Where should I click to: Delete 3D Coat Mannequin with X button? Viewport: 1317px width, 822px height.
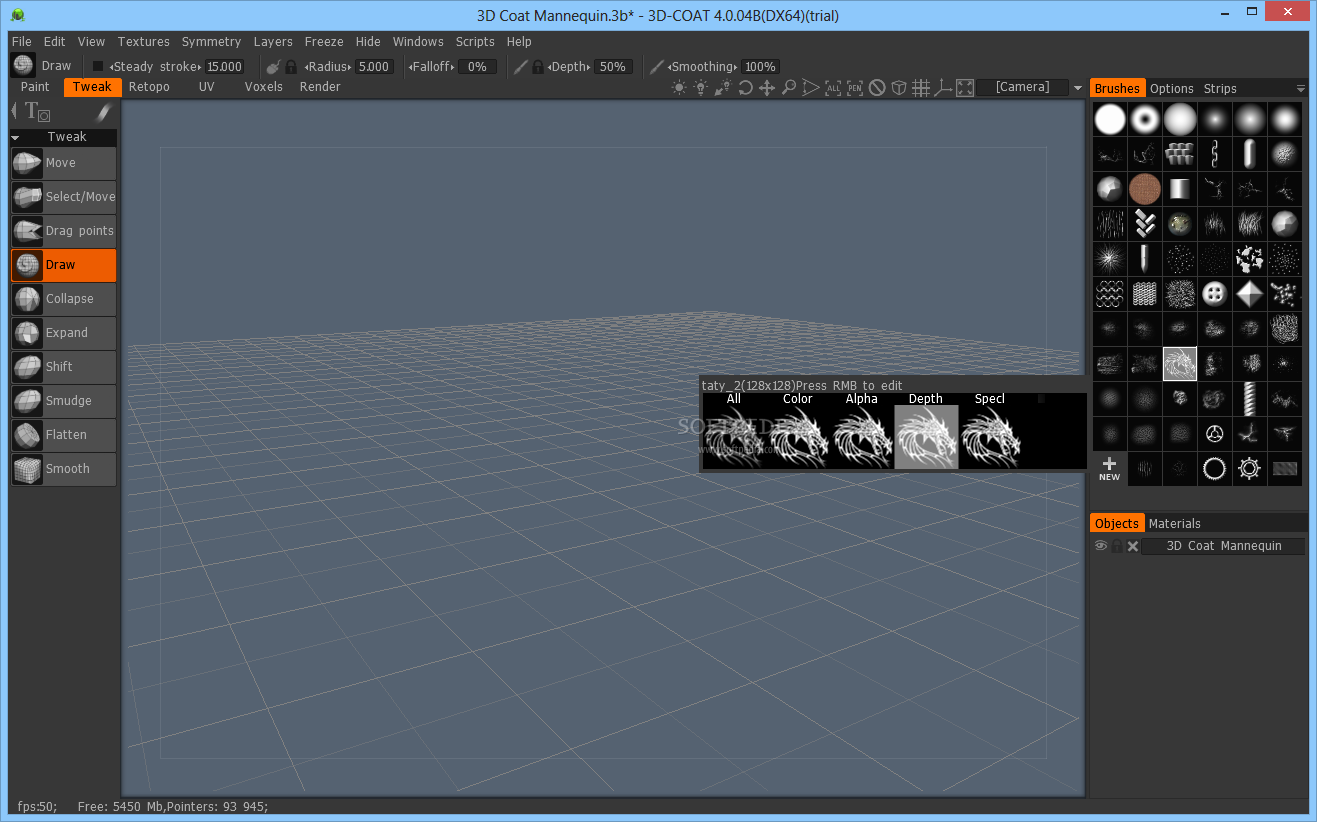[1133, 546]
